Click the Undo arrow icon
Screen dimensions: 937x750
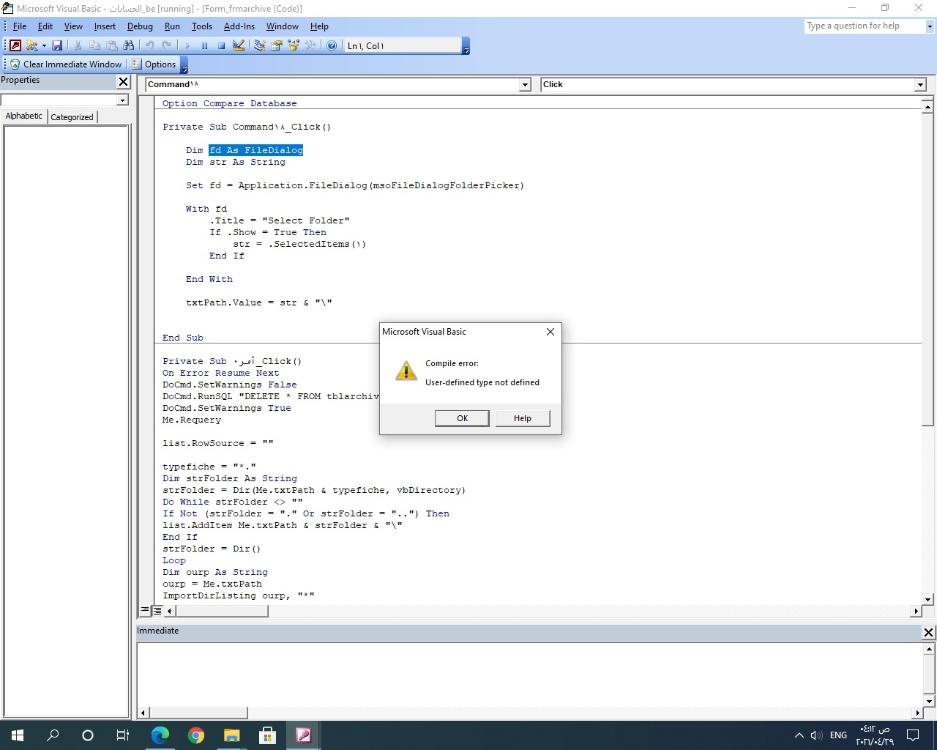pos(149,45)
